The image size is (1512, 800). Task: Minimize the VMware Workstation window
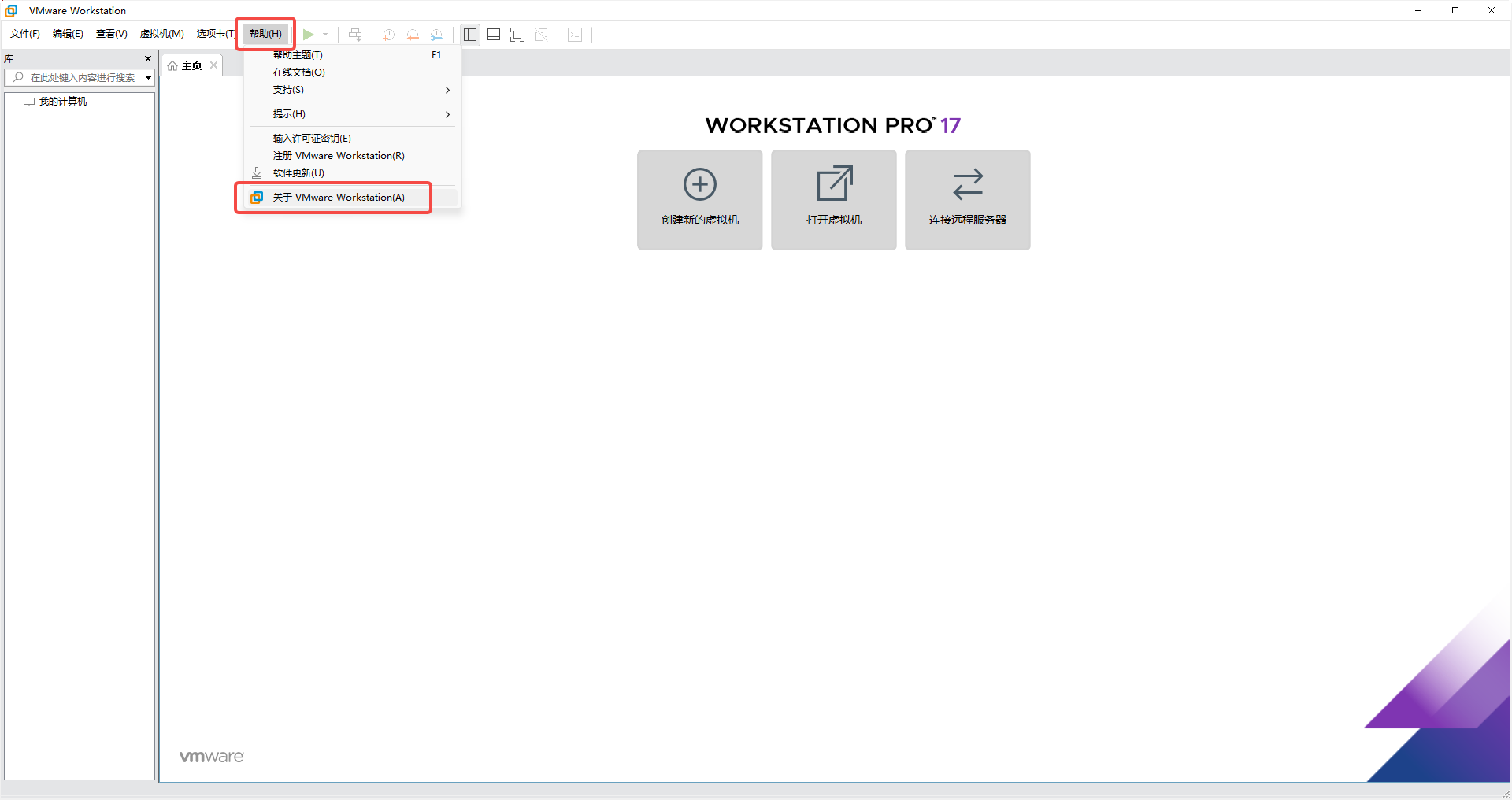[x=1418, y=10]
